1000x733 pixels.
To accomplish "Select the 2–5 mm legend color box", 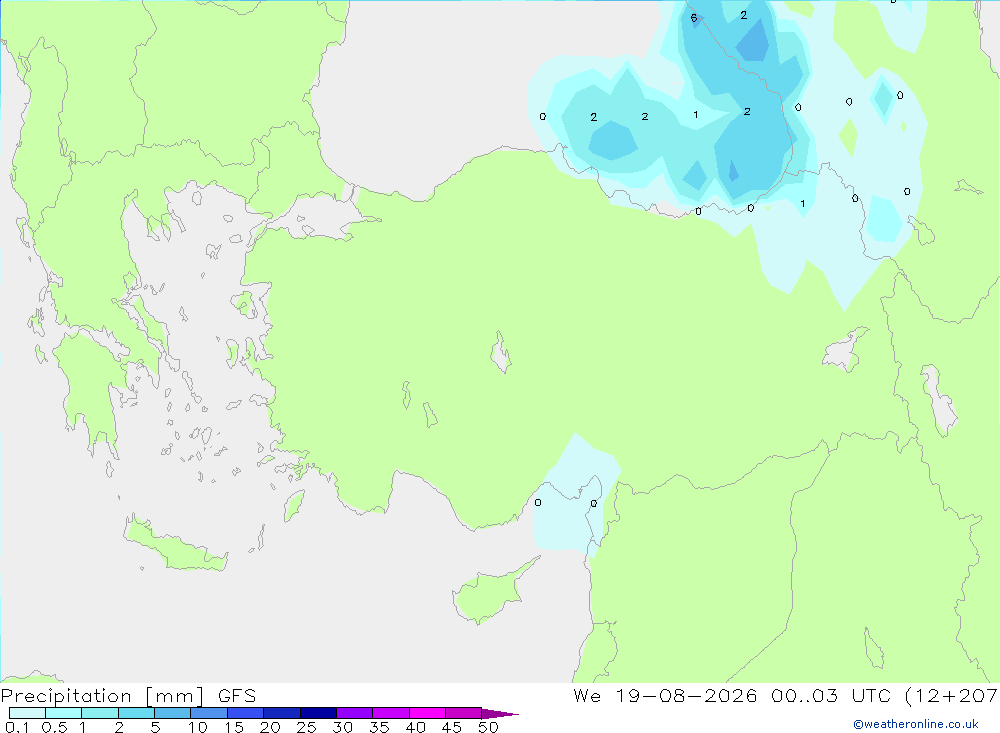I will [x=136, y=713].
